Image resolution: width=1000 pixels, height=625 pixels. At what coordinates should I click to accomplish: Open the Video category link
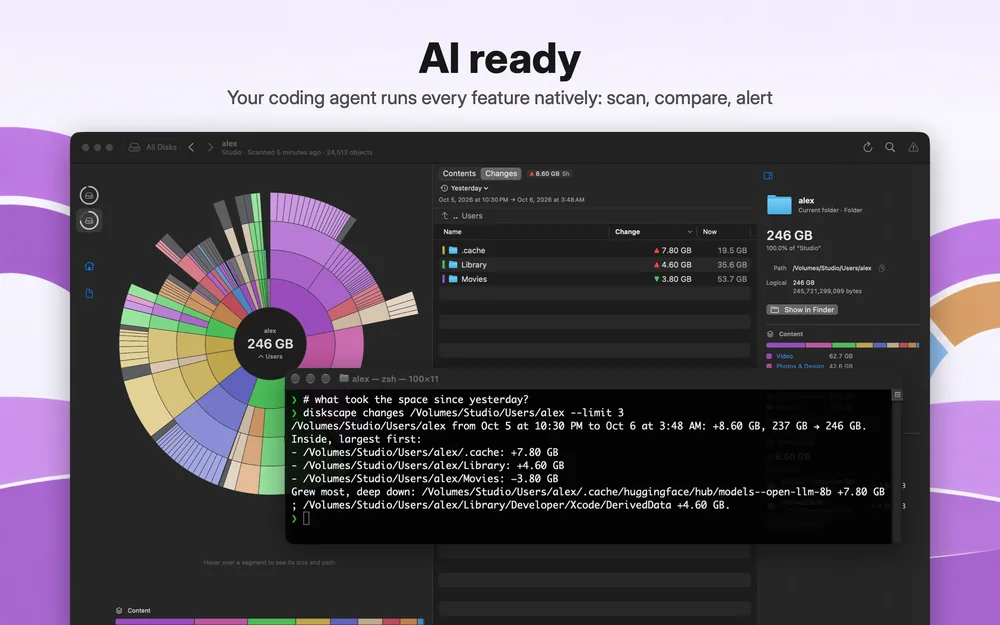pyautogui.click(x=784, y=357)
